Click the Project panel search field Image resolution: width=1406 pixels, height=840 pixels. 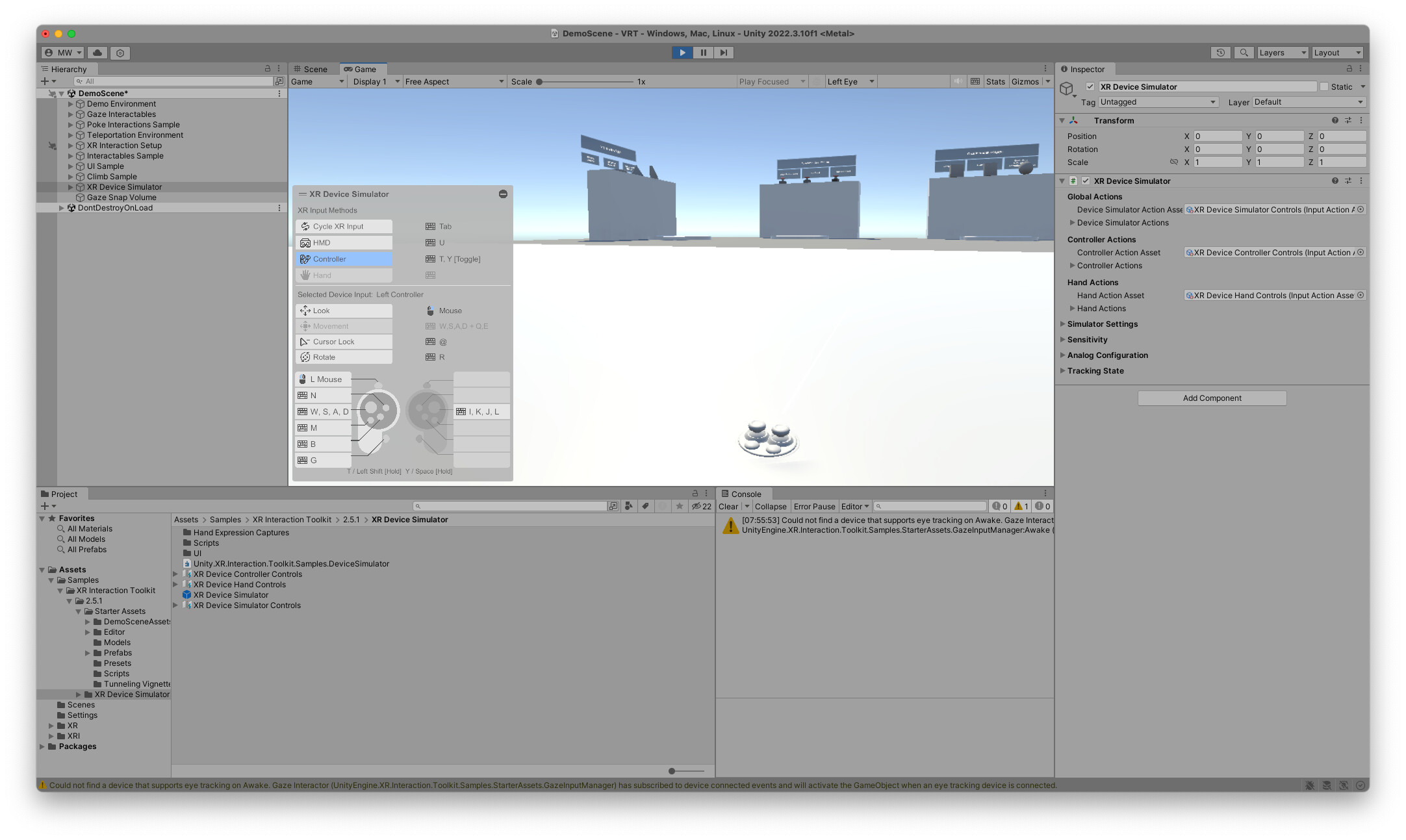coord(513,505)
